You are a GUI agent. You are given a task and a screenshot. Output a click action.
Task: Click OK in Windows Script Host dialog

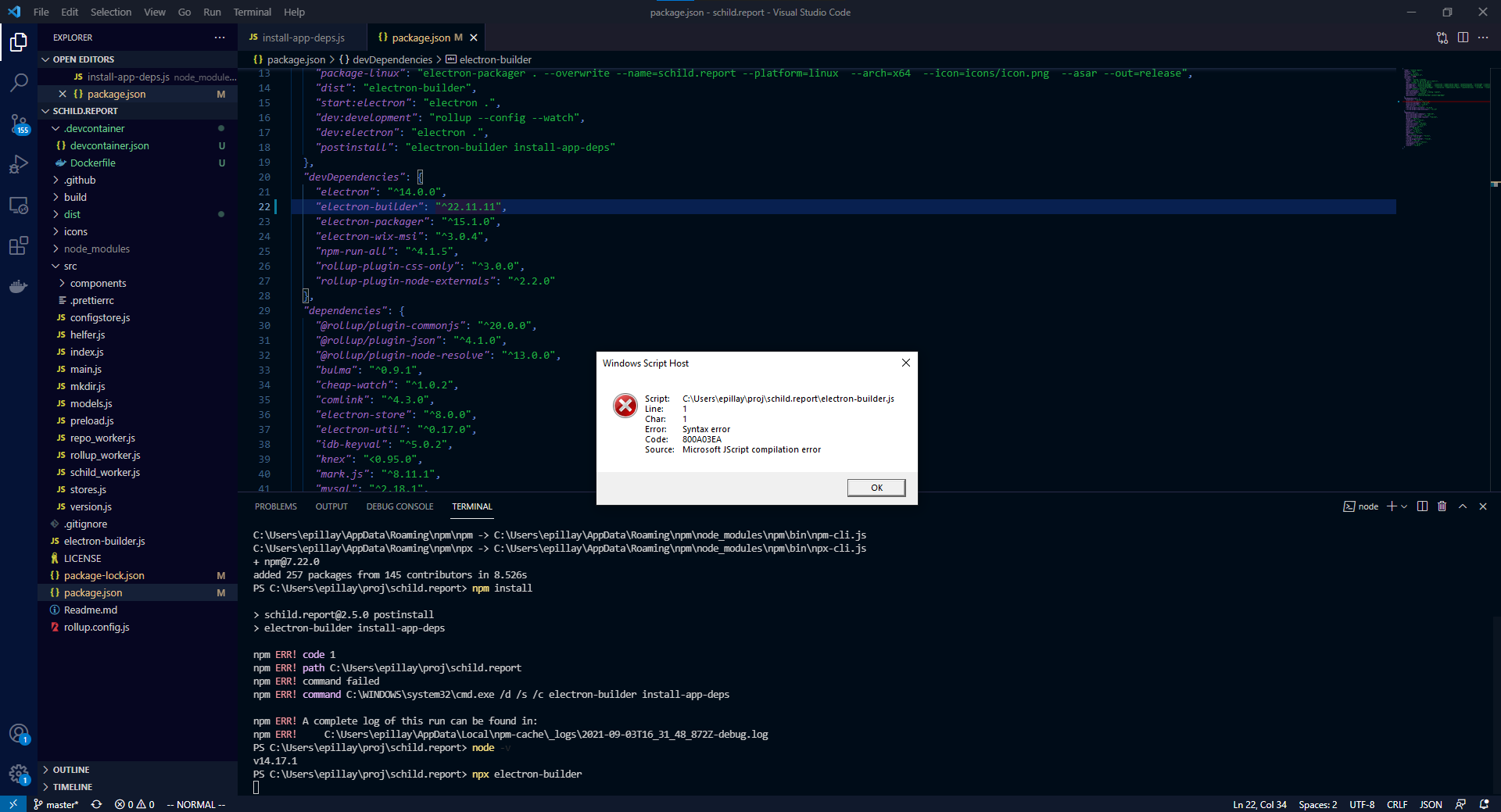point(876,488)
